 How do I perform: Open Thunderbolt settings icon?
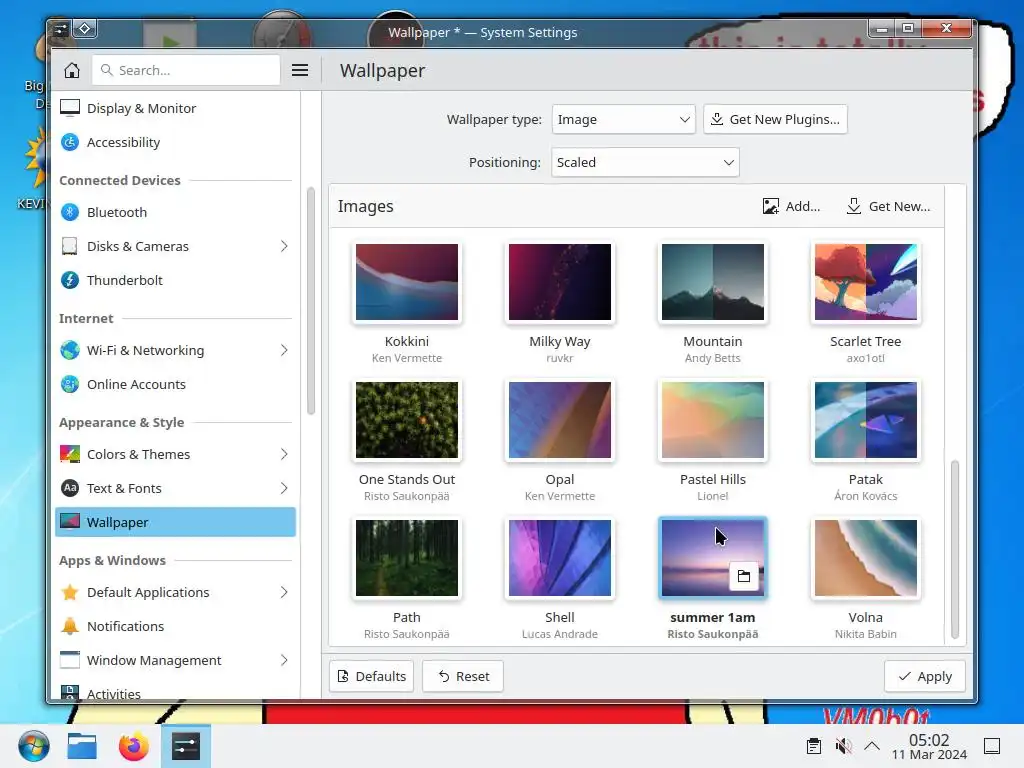70,280
